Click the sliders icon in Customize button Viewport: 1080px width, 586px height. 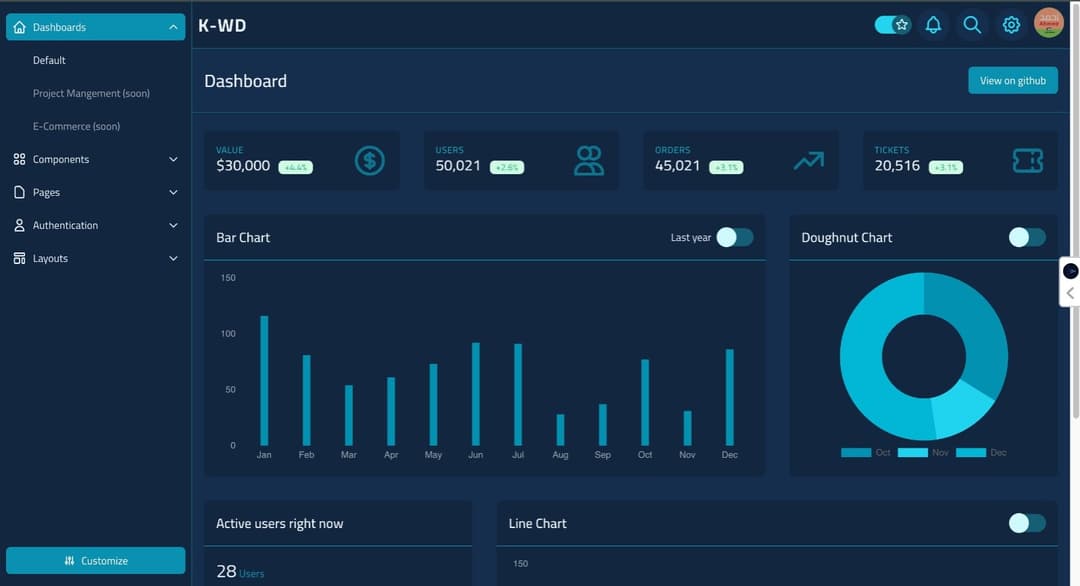(69, 561)
